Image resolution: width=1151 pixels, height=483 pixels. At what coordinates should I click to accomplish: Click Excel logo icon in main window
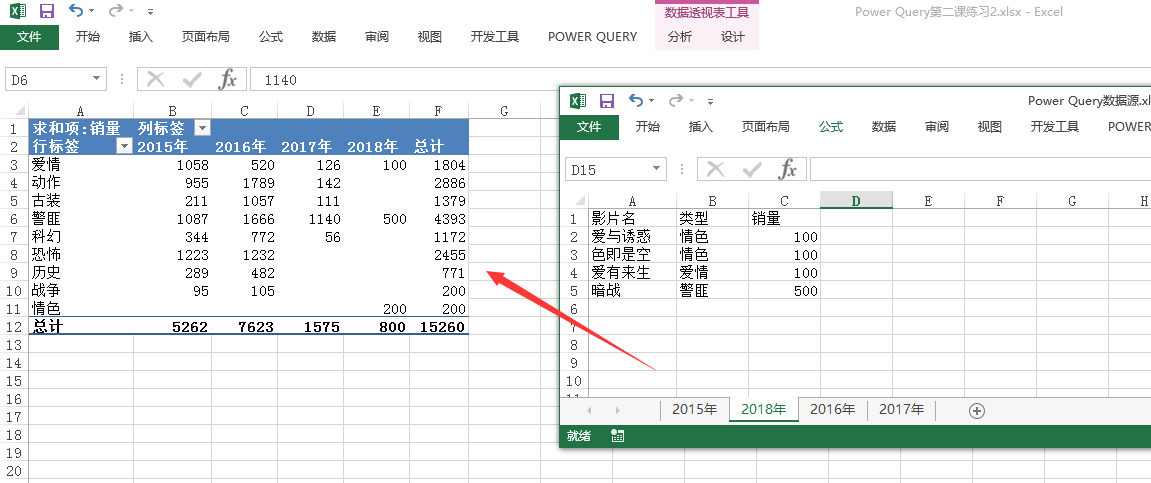(19, 11)
